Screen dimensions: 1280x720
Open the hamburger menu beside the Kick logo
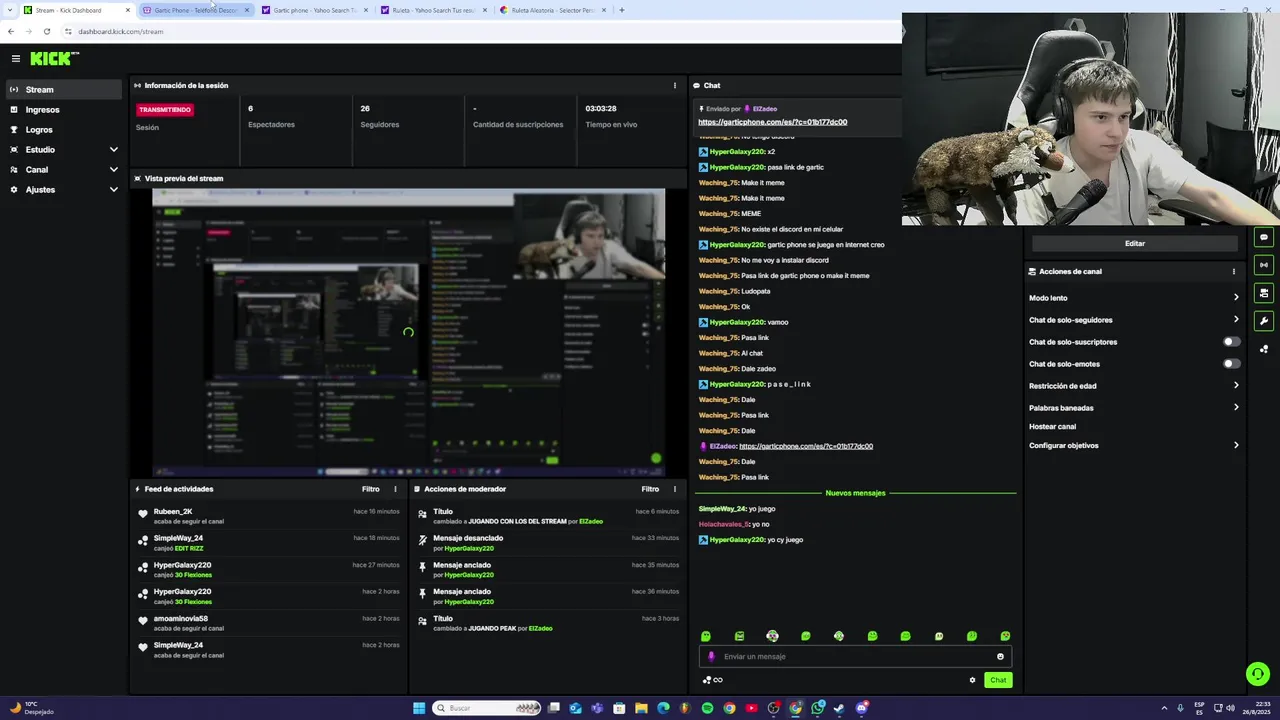[15, 59]
